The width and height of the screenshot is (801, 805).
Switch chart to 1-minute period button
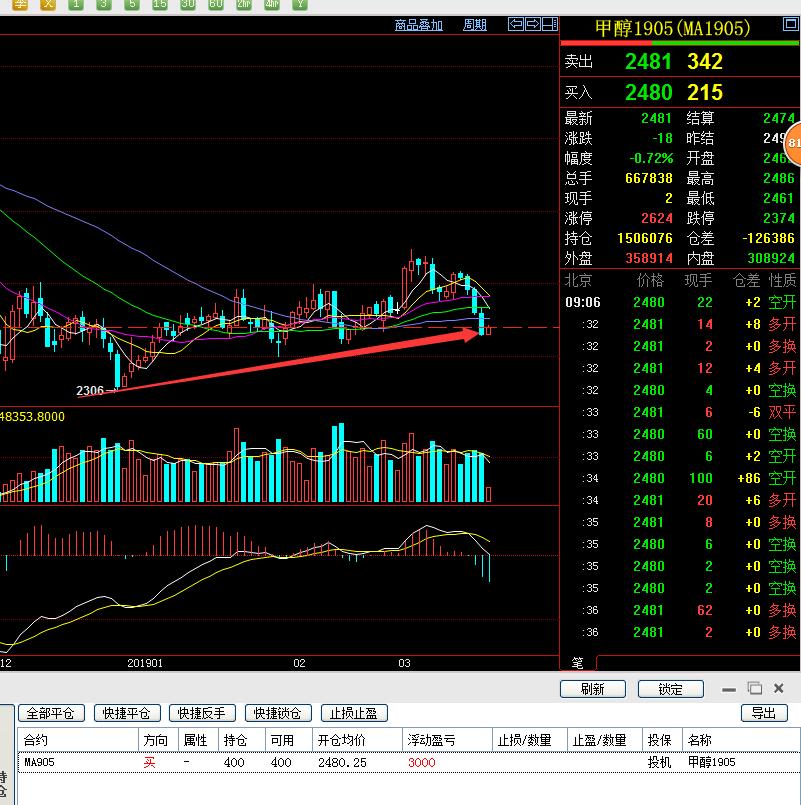tap(76, 5)
